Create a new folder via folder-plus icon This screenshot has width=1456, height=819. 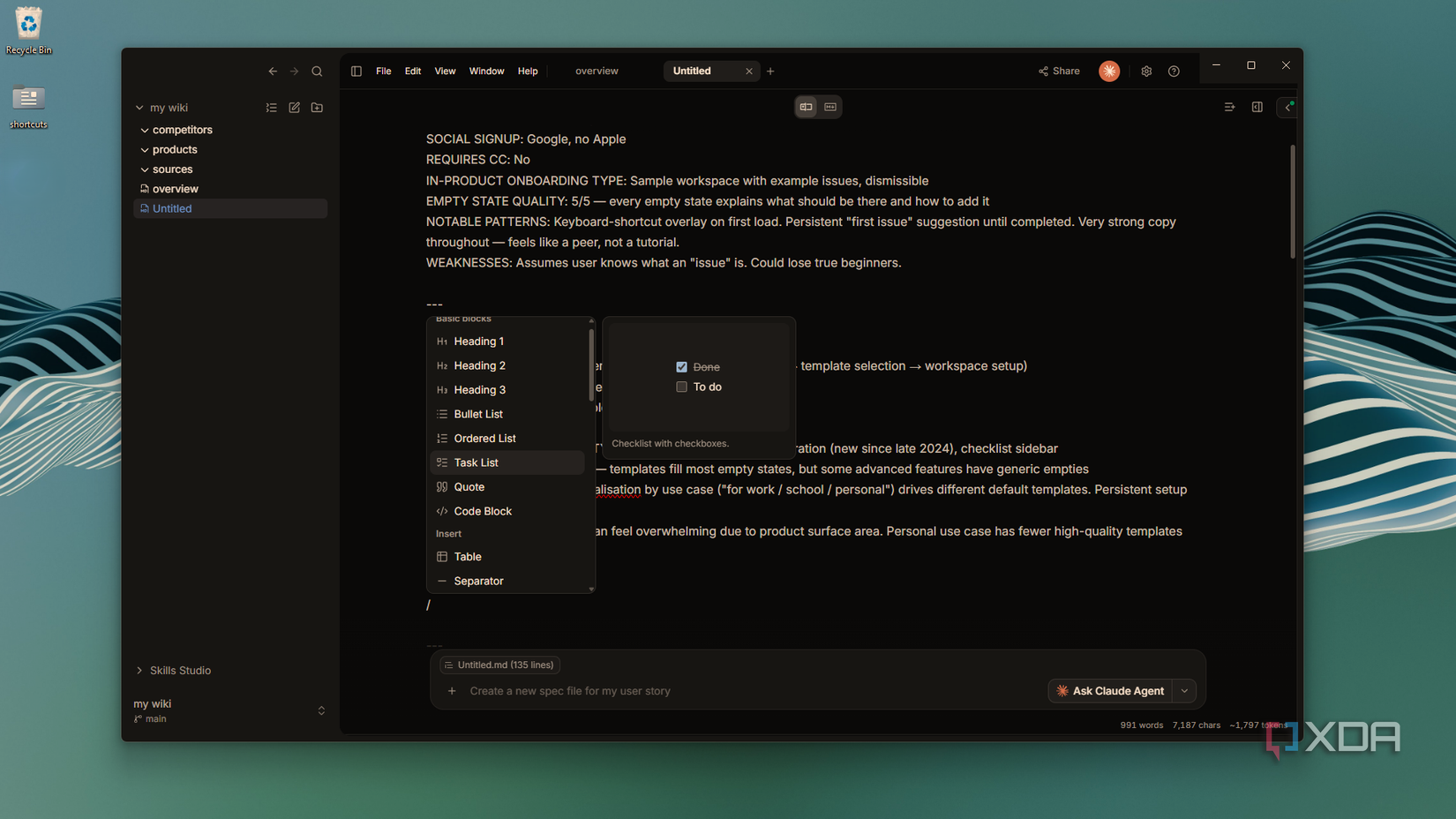(317, 108)
